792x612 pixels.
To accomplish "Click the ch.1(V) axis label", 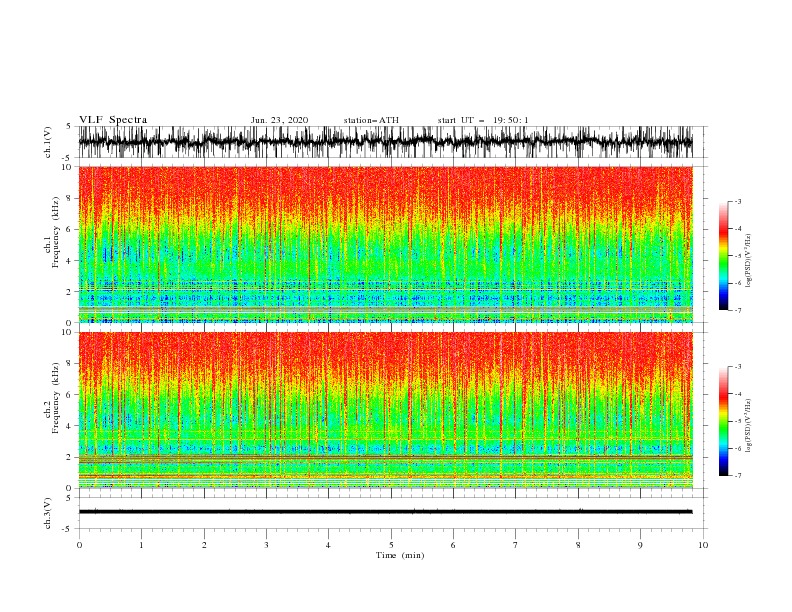I will coord(48,142).
